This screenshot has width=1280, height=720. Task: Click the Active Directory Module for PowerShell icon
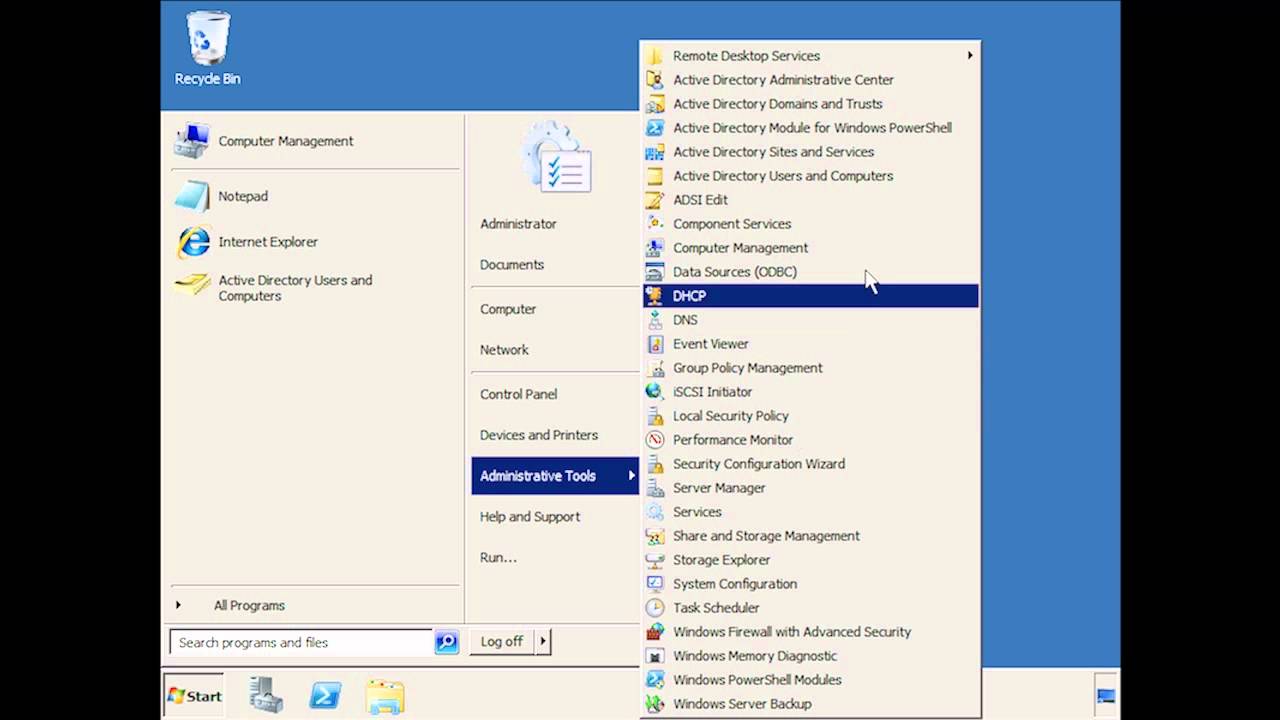(654, 128)
